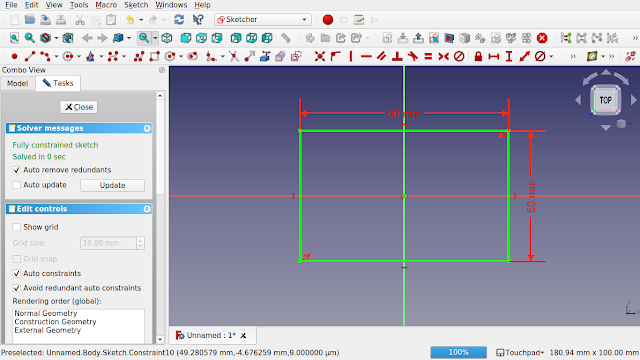This screenshot has height=360, width=640.
Task: Click the leave sketch red X icon
Action: [x=542, y=38]
